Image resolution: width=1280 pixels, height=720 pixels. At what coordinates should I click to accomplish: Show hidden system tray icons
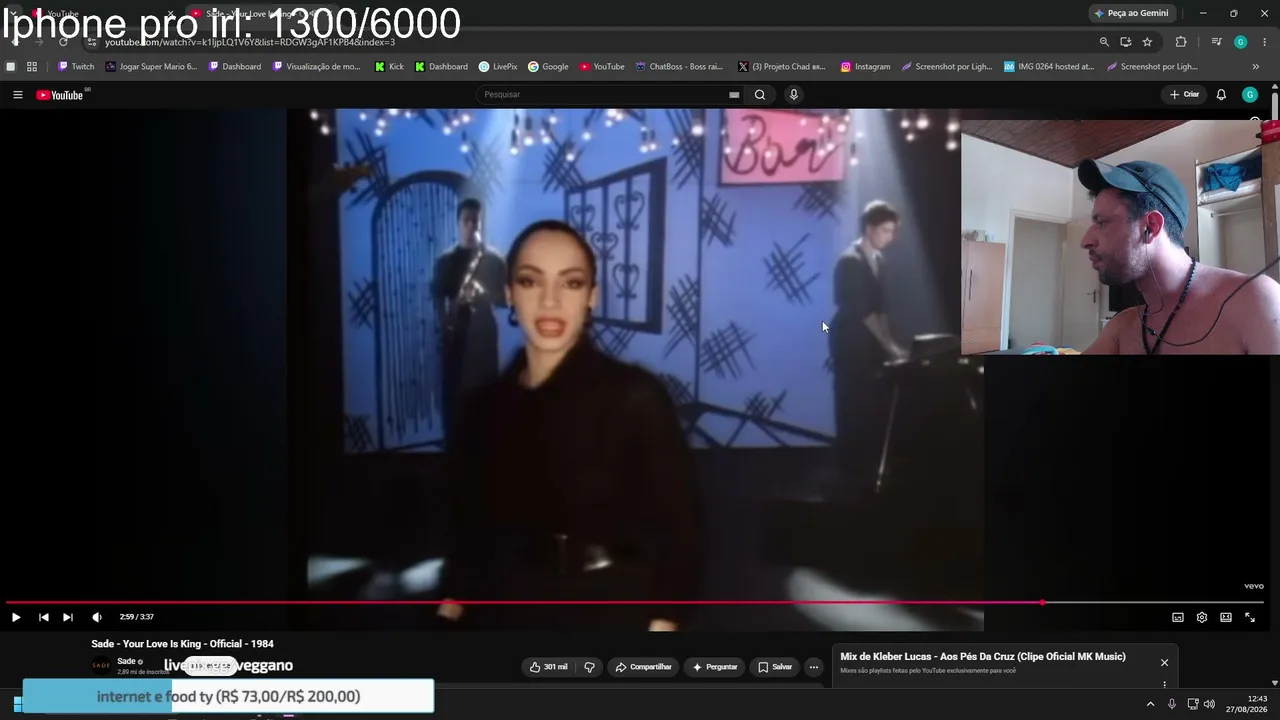click(x=1150, y=704)
